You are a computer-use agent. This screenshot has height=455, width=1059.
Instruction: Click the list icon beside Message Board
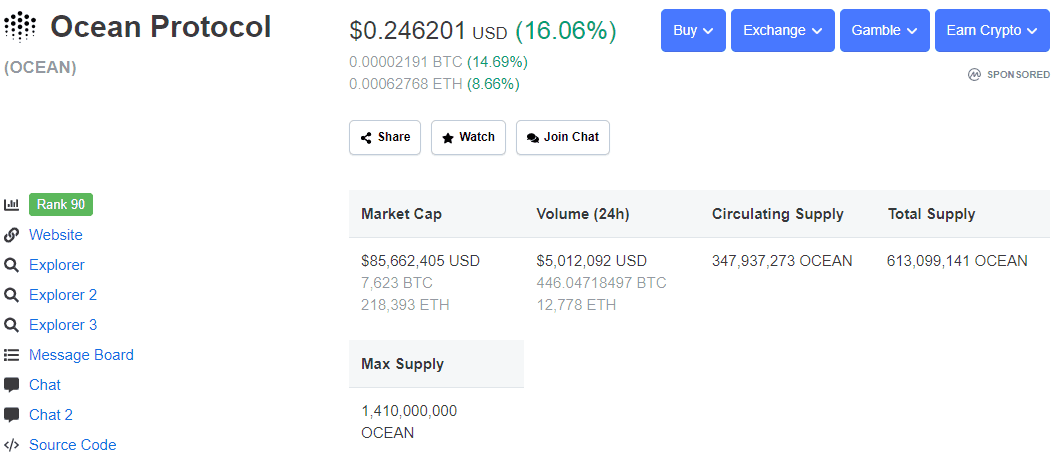(12, 355)
